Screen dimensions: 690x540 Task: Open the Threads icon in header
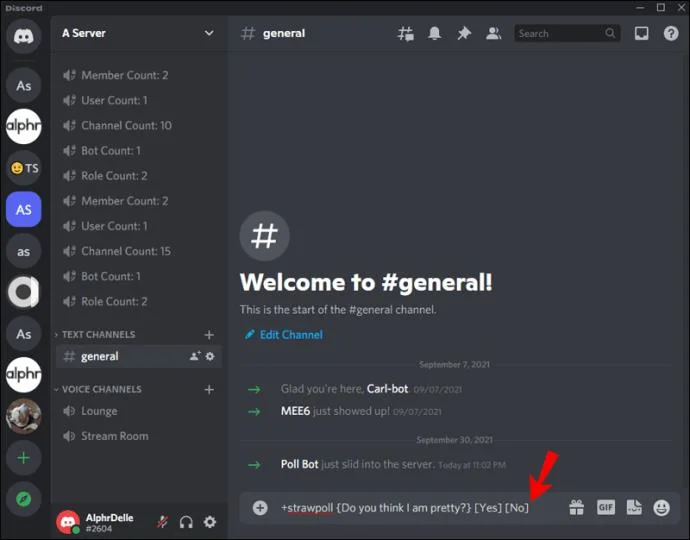click(405, 33)
